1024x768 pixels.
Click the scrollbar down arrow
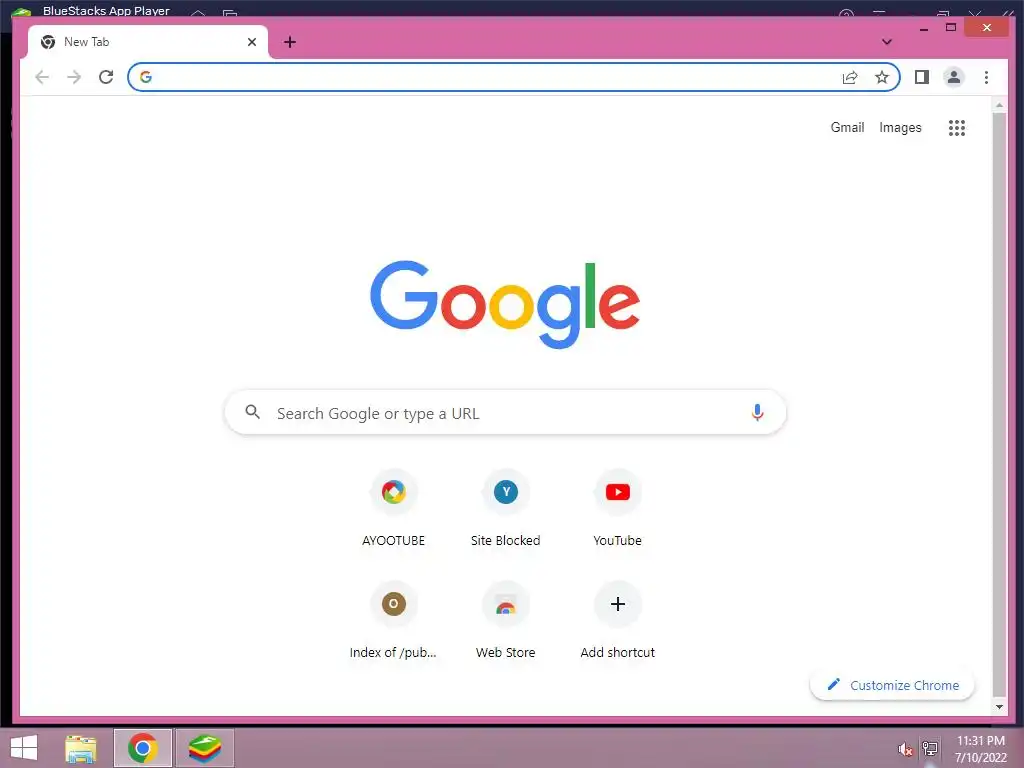pos(999,707)
